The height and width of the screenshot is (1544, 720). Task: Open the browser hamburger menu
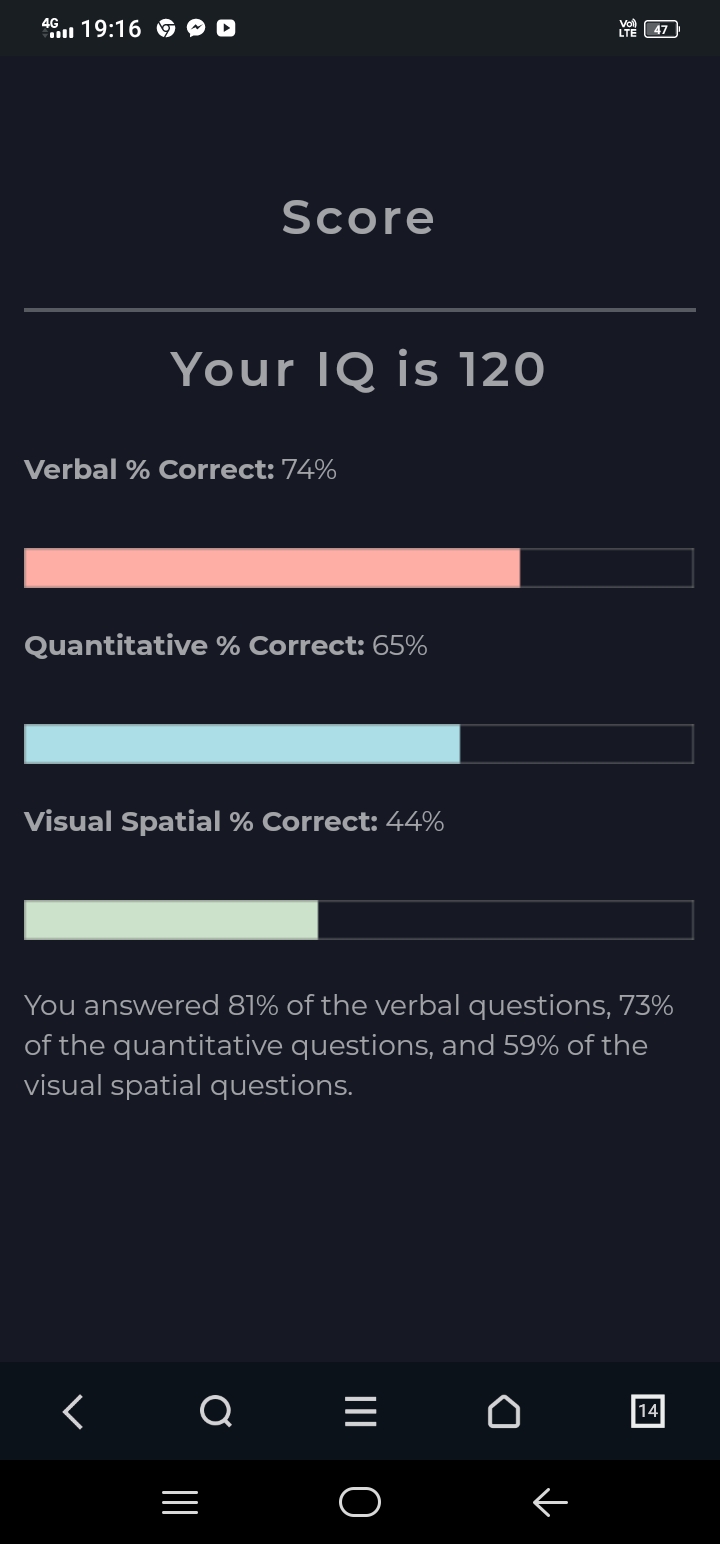tap(360, 1411)
